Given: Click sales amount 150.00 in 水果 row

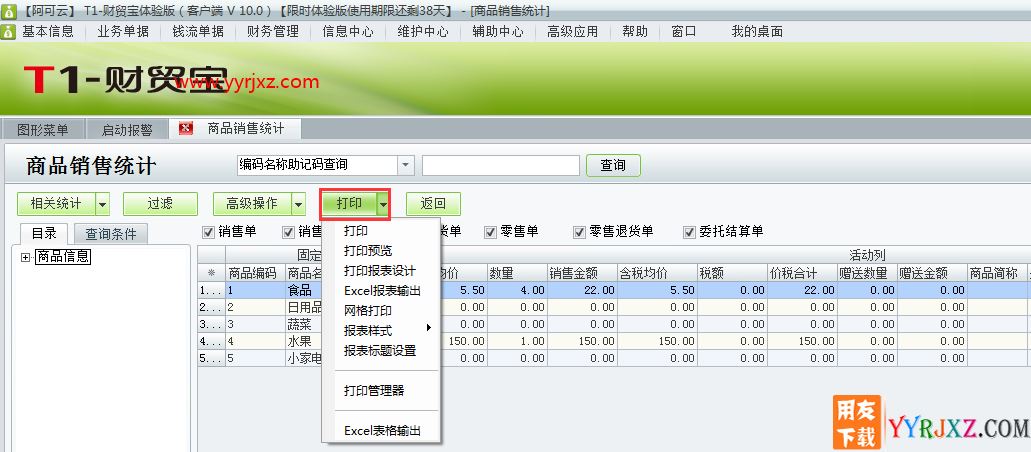Looking at the screenshot, I should pyautogui.click(x=582, y=341).
